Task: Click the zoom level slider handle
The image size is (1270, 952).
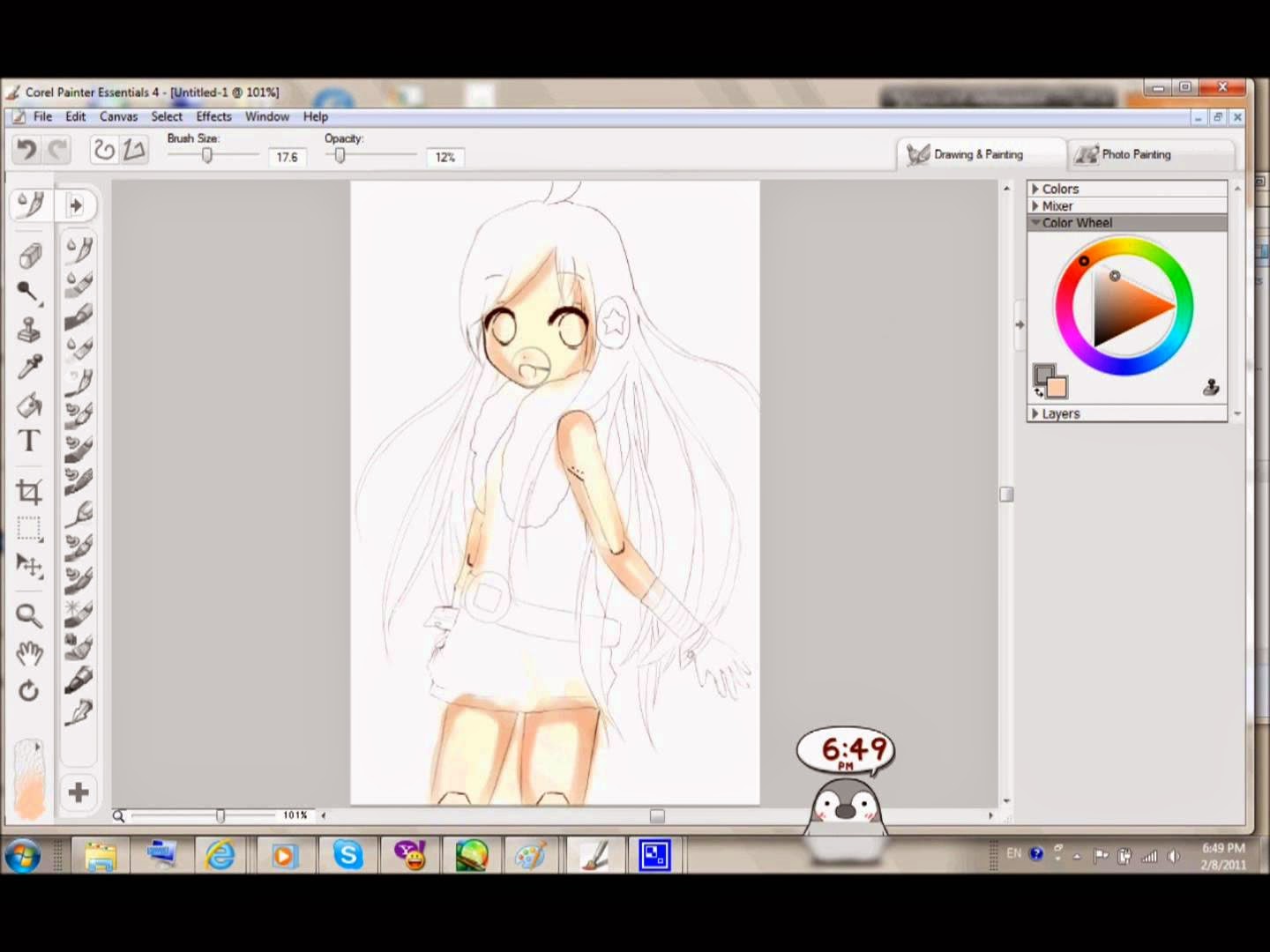Action: [x=220, y=816]
